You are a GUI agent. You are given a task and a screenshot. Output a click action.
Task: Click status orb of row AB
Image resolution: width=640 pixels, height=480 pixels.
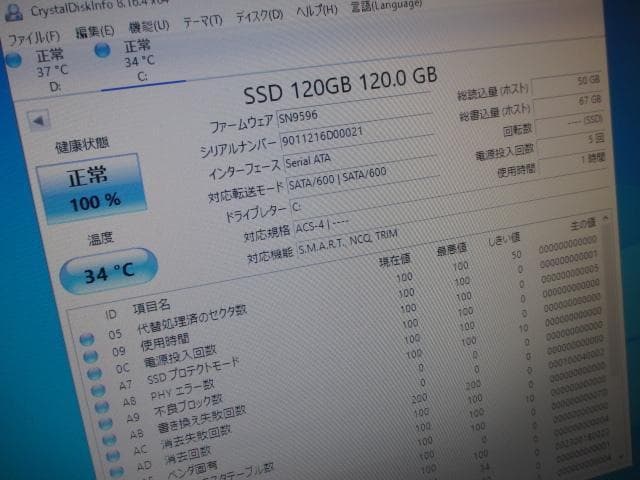109,440
